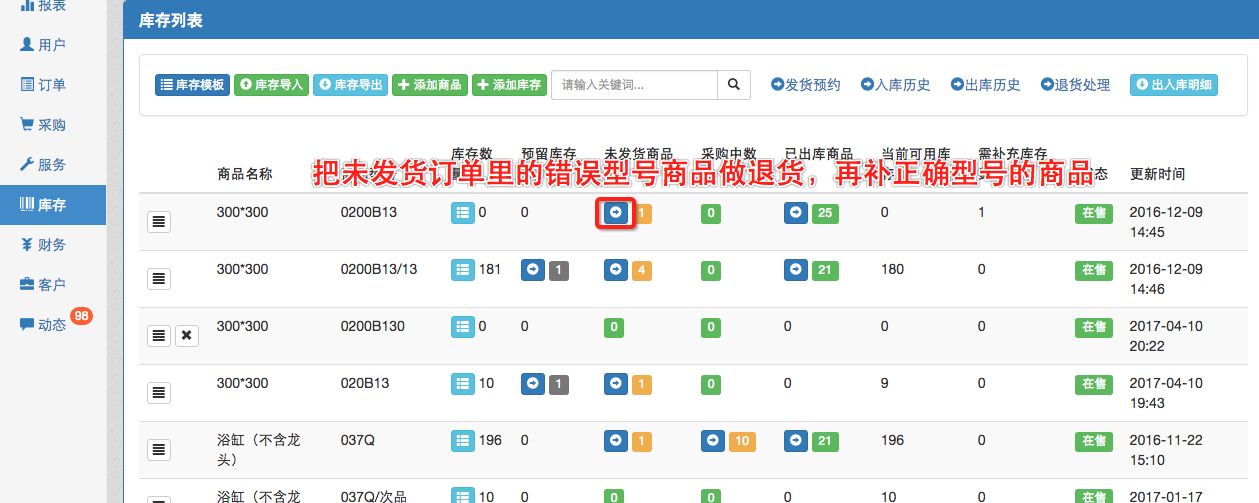Screen dimensions: 1259x503
Task: Click the 库存导入 button
Action: point(271,85)
